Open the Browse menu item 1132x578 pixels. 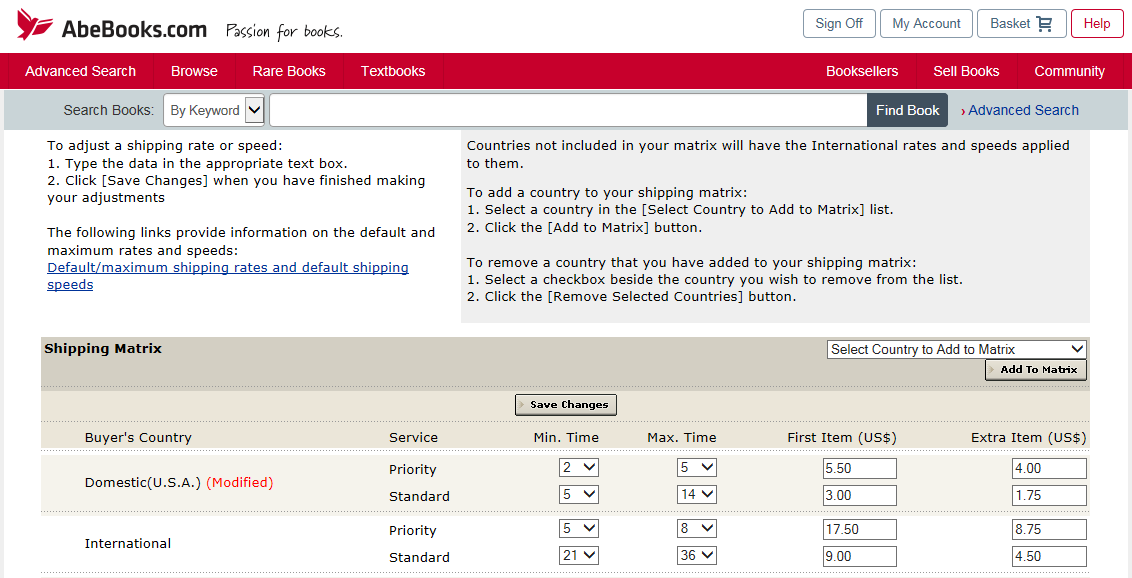click(194, 71)
